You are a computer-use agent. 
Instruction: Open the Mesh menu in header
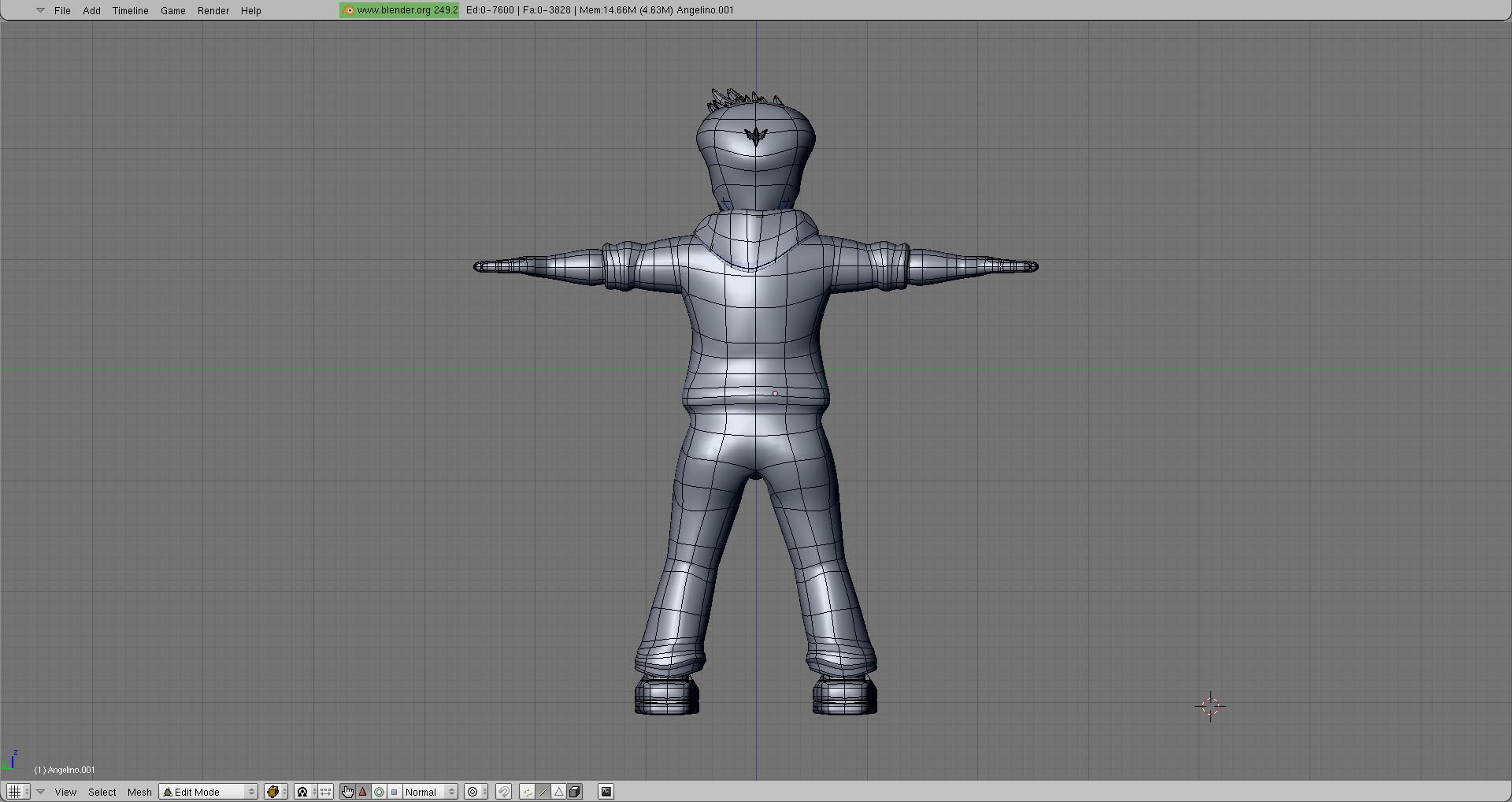point(139,792)
